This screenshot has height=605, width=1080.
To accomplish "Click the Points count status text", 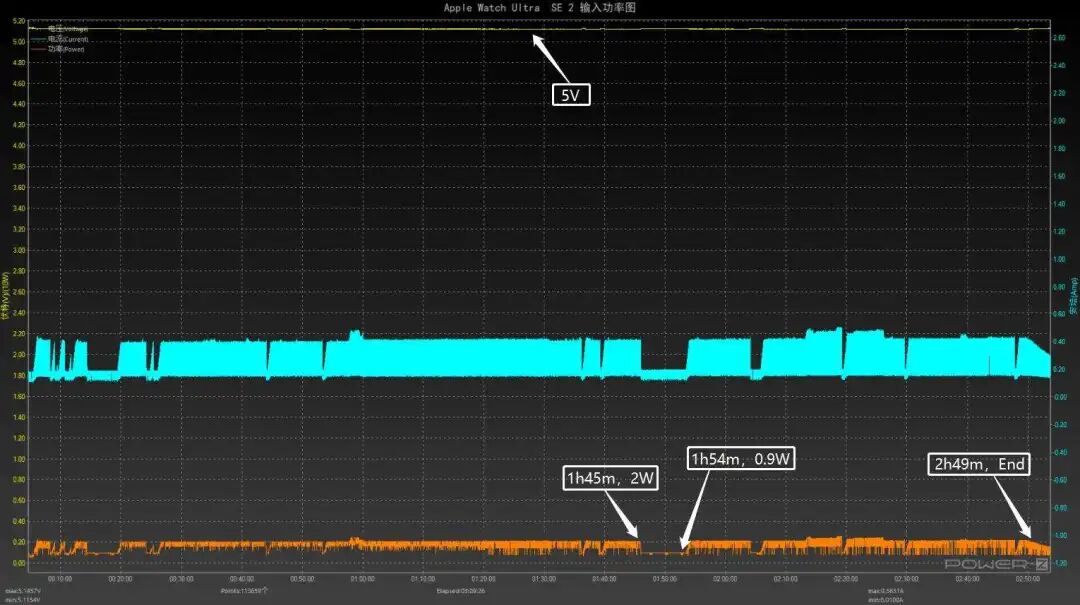I will click(245, 591).
